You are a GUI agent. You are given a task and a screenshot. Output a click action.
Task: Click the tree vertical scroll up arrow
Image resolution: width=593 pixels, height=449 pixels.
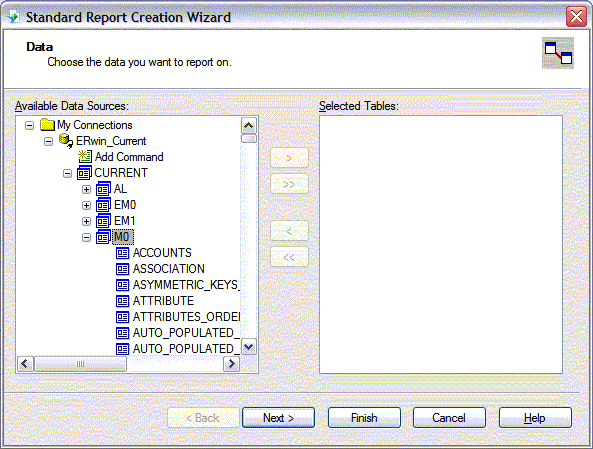click(249, 125)
